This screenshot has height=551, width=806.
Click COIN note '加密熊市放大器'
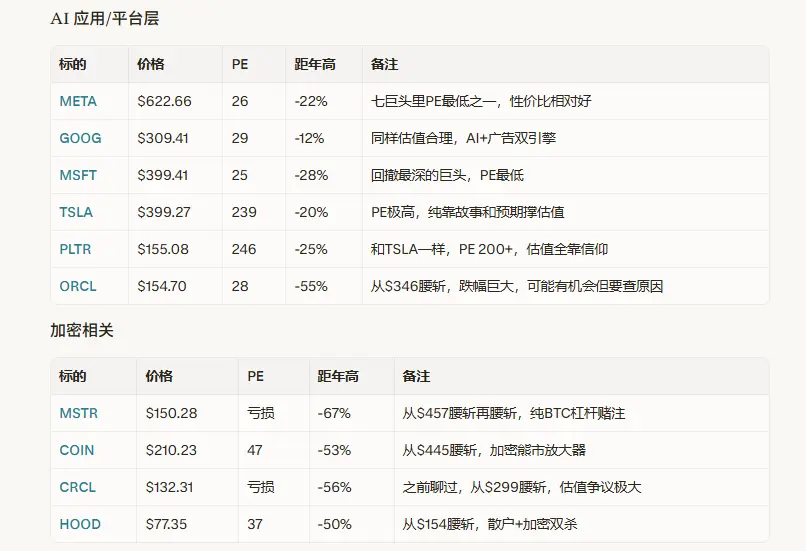click(538, 450)
